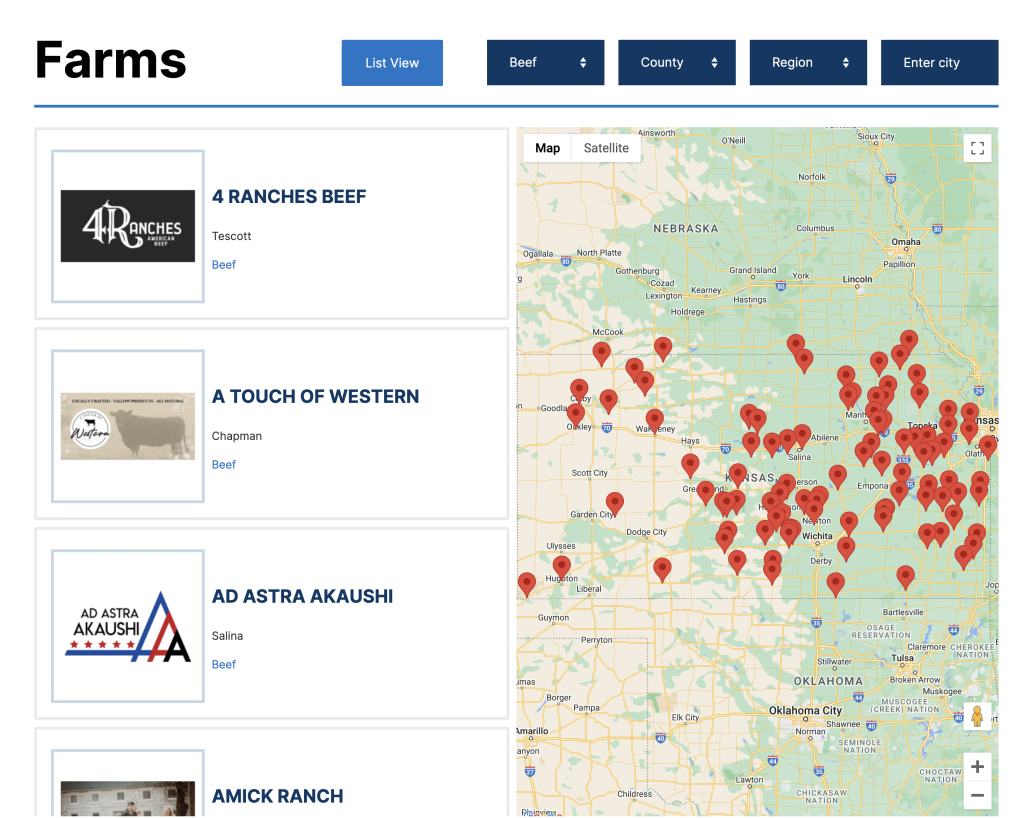
Task: Open the Region filter dropdown
Action: click(808, 62)
